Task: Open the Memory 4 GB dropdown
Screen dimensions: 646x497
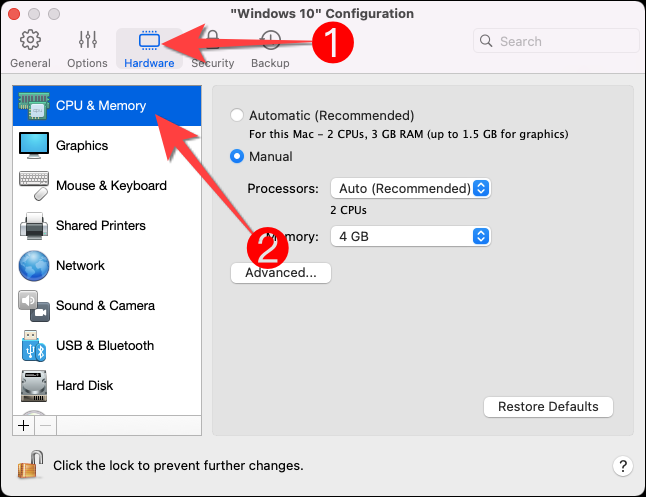Action: (410, 236)
